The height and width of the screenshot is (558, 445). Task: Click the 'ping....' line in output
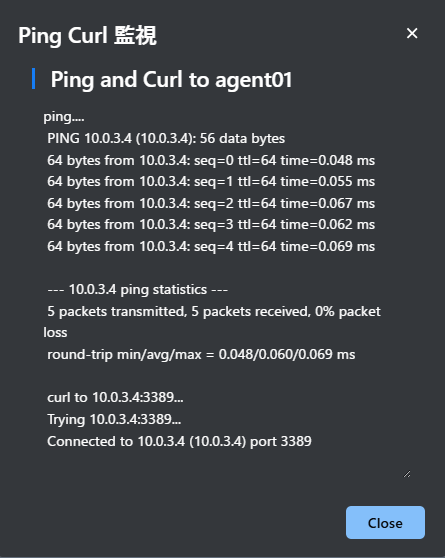tap(64, 117)
